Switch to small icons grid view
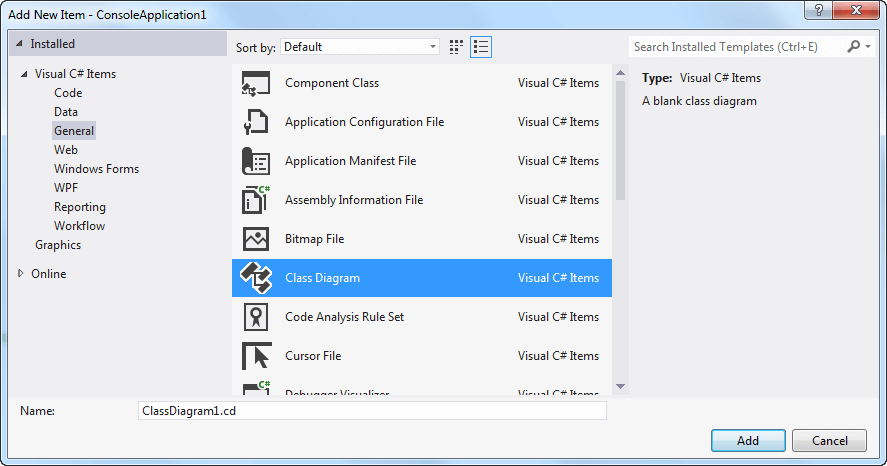This screenshot has height=466, width=887. 456,47
